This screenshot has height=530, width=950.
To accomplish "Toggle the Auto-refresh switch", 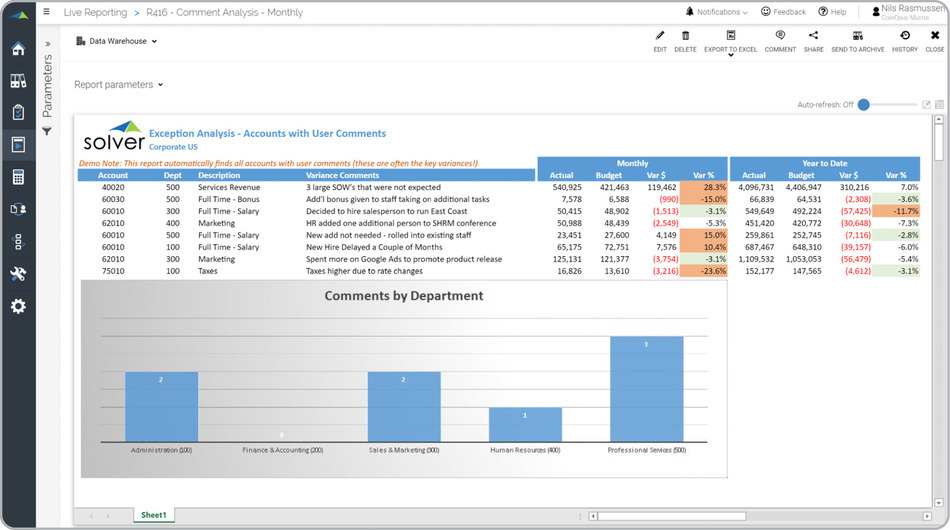I will coord(865,105).
